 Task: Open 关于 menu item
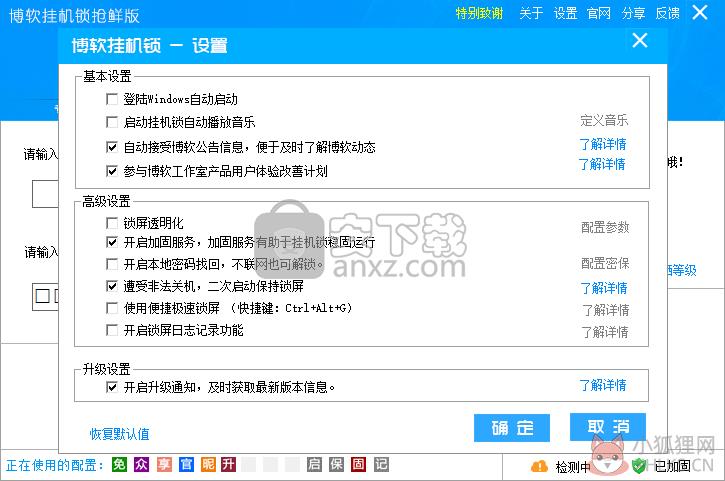[x=531, y=13]
